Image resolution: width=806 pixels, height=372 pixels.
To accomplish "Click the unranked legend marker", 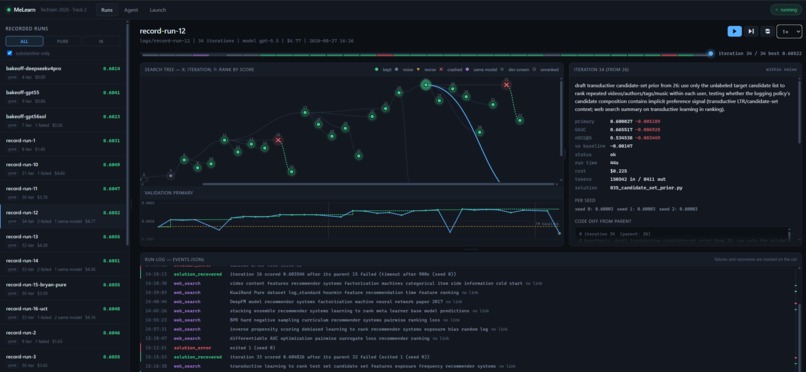I will point(534,69).
